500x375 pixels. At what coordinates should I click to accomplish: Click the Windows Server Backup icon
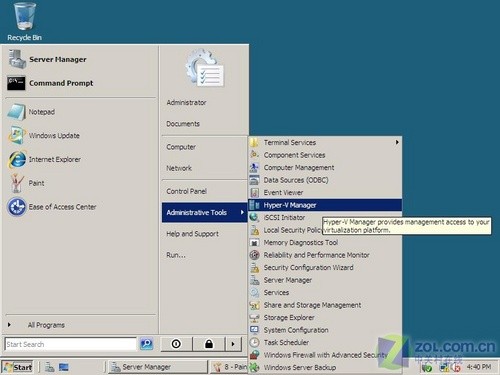(x=254, y=367)
